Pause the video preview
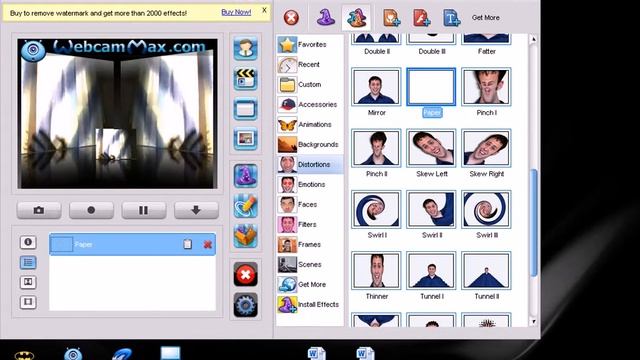This screenshot has height=360, width=640. click(x=144, y=210)
